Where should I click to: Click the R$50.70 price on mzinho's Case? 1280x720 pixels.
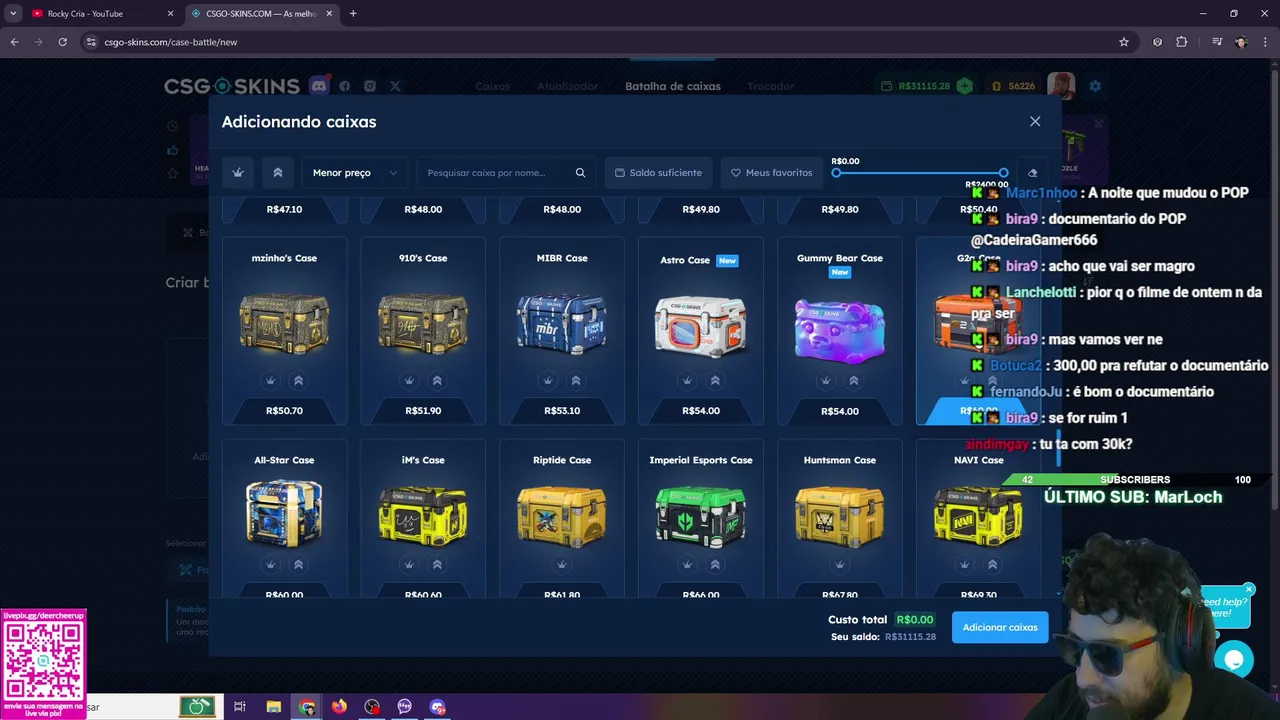pyautogui.click(x=284, y=411)
